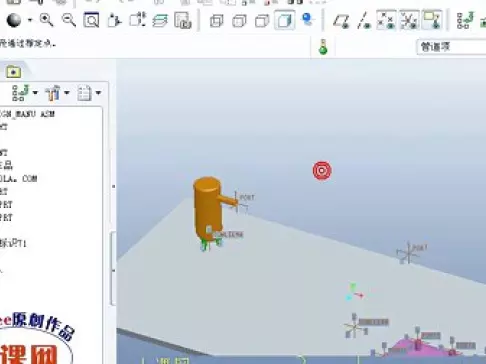Select the top assembly in model tree
Viewport: 486px width, 364px height.
[x=27, y=114]
